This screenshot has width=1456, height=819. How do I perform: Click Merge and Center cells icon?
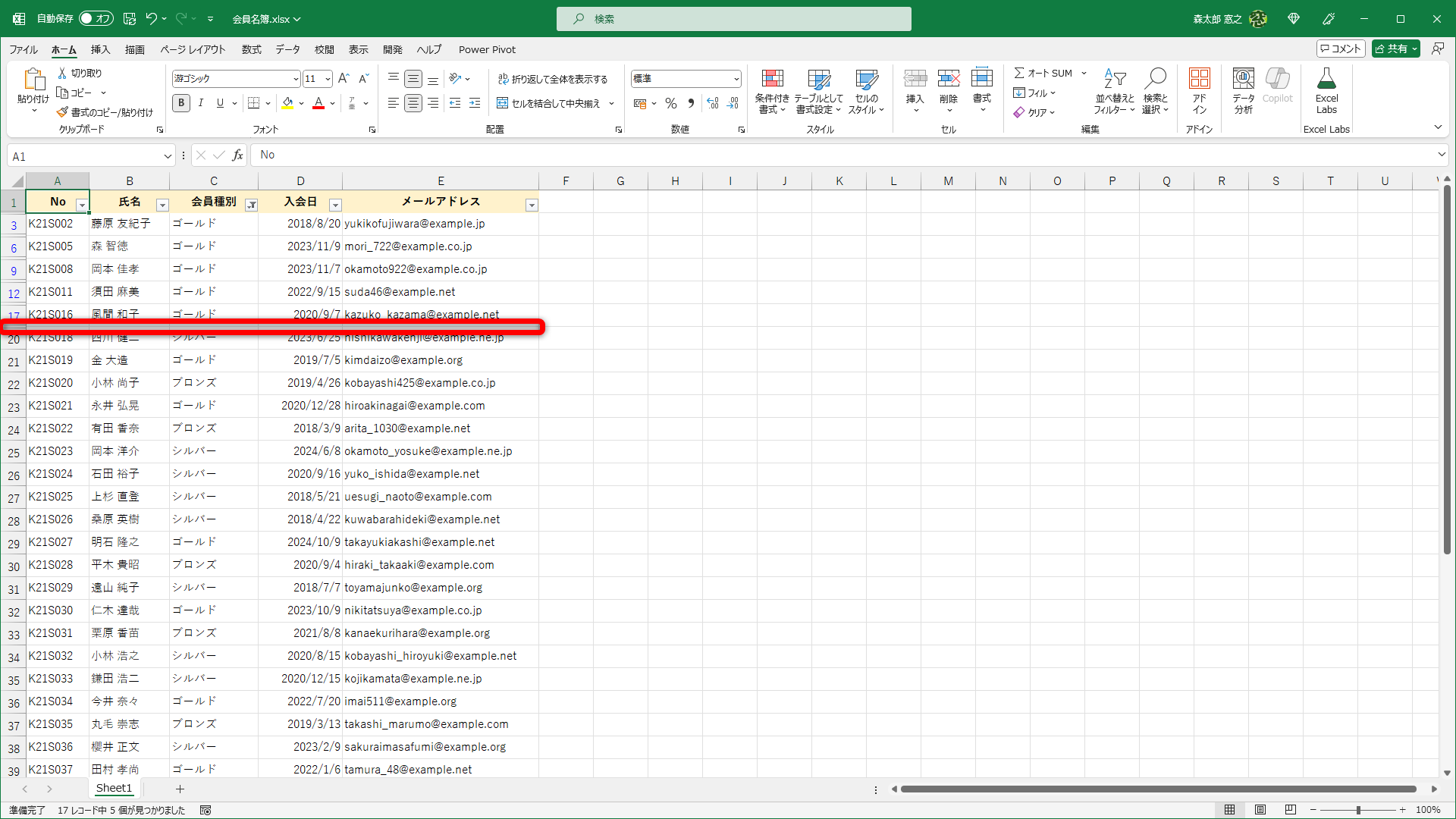point(503,103)
